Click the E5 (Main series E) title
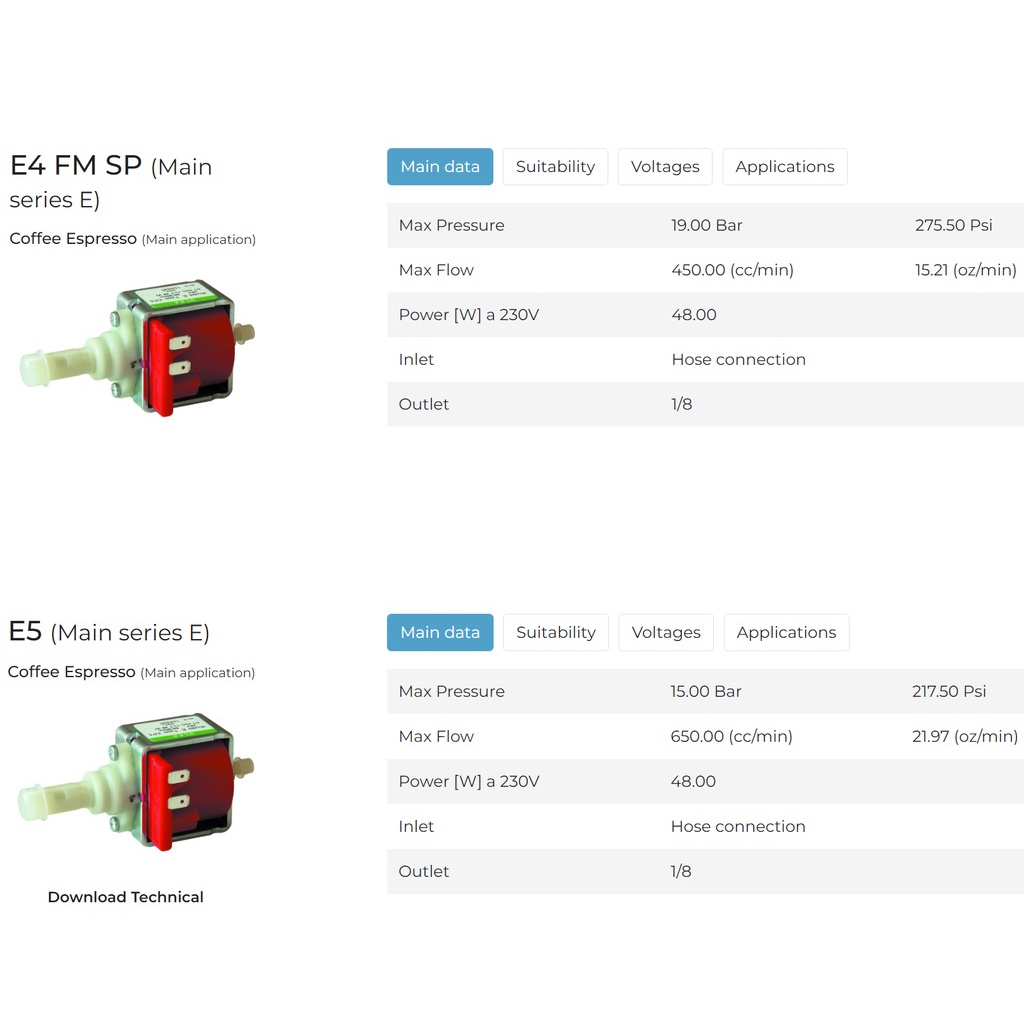This screenshot has width=1024, height=1024. pos(109,632)
